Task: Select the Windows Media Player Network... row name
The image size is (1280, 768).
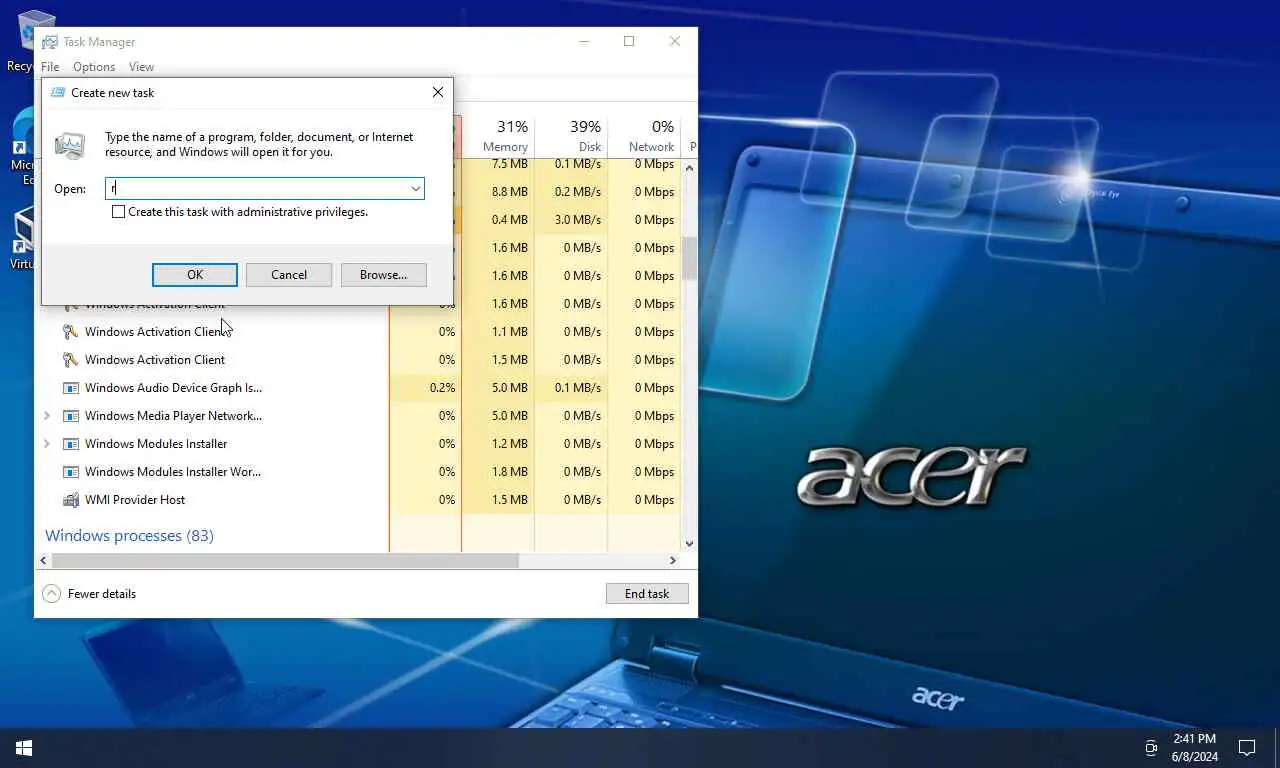Action: click(173, 415)
